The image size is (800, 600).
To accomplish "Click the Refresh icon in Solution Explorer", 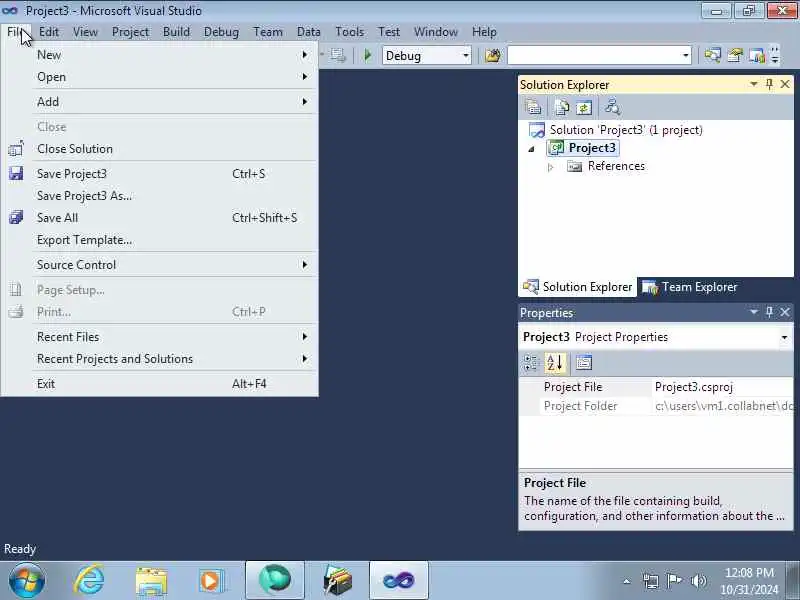I will [584, 107].
